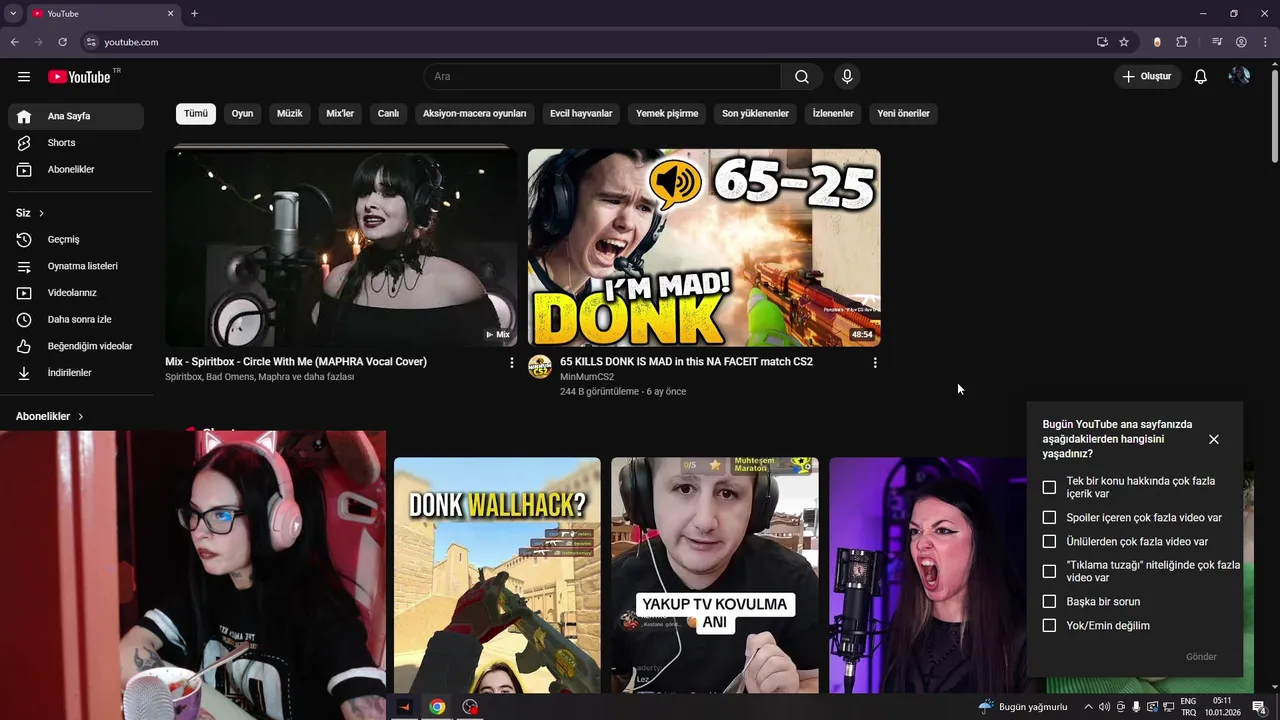Viewport: 1280px width, 720px height.
Task: Open the 'DONK WALLHACK?' short thumbnail
Action: tap(497, 575)
